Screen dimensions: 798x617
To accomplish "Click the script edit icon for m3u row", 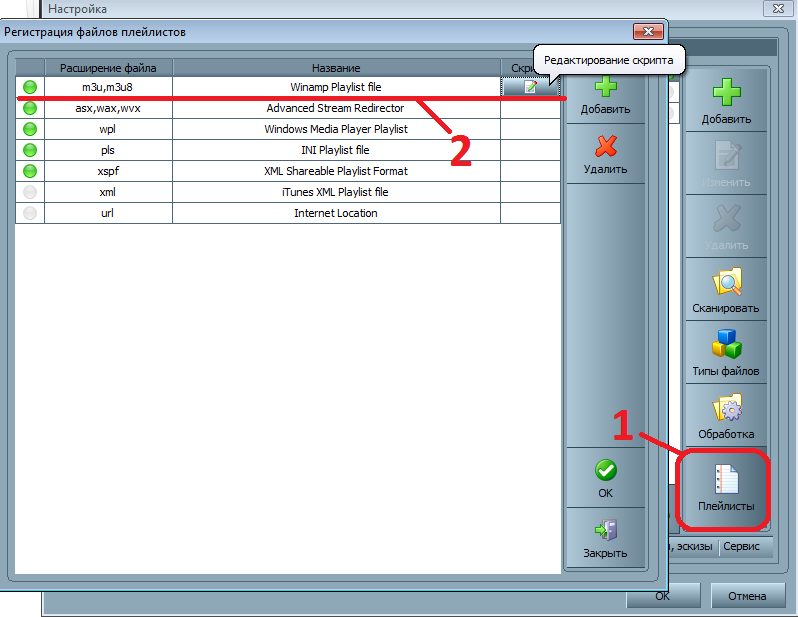I will [x=530, y=87].
